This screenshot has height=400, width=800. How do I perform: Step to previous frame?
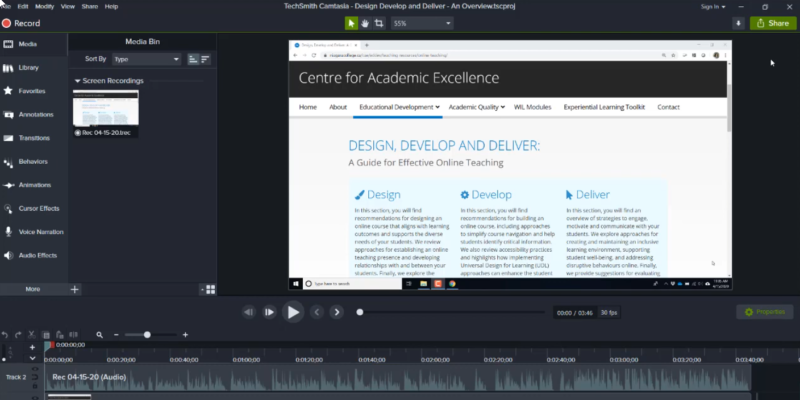tap(248, 312)
